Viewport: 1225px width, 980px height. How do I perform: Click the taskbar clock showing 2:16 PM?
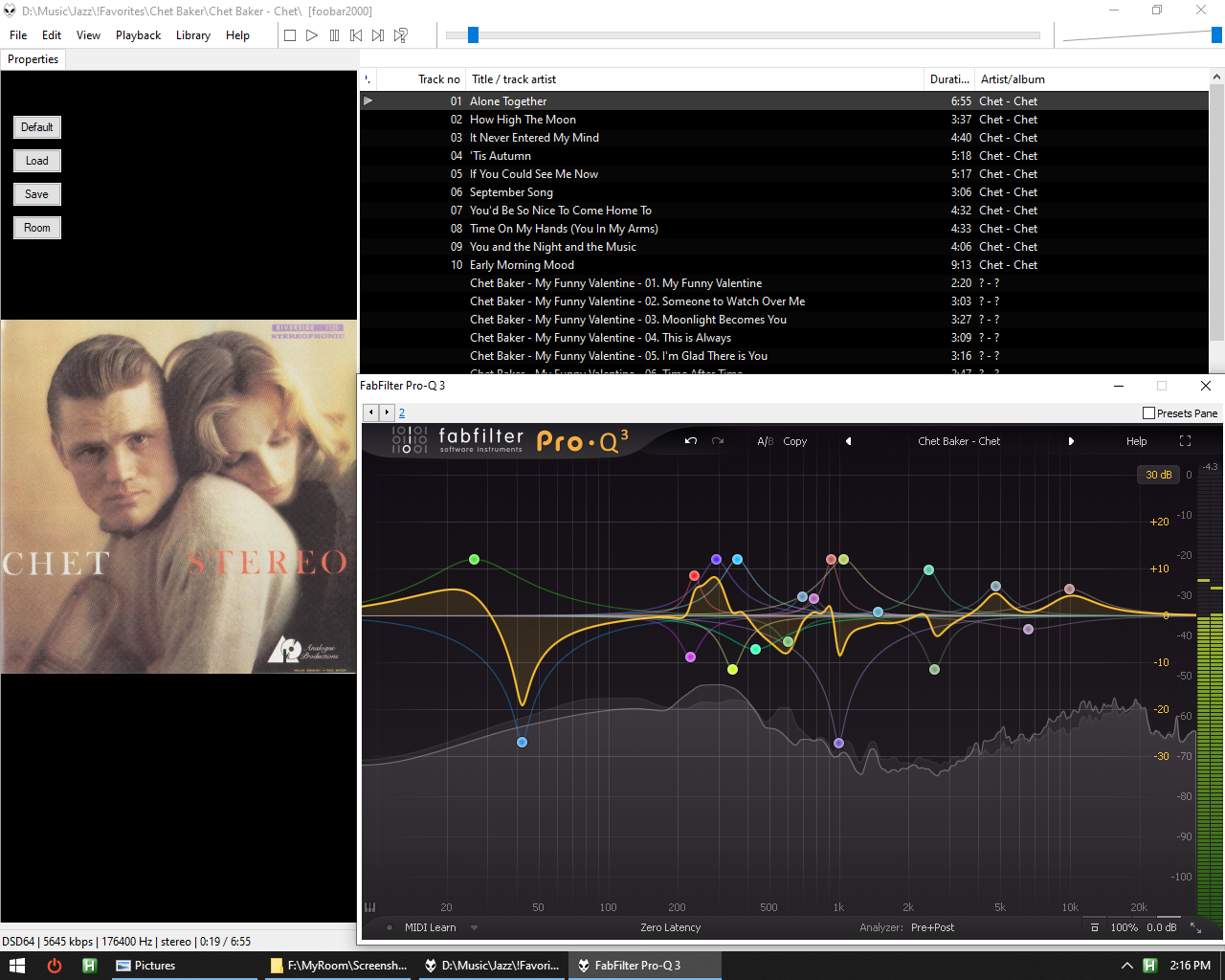coord(1190,966)
